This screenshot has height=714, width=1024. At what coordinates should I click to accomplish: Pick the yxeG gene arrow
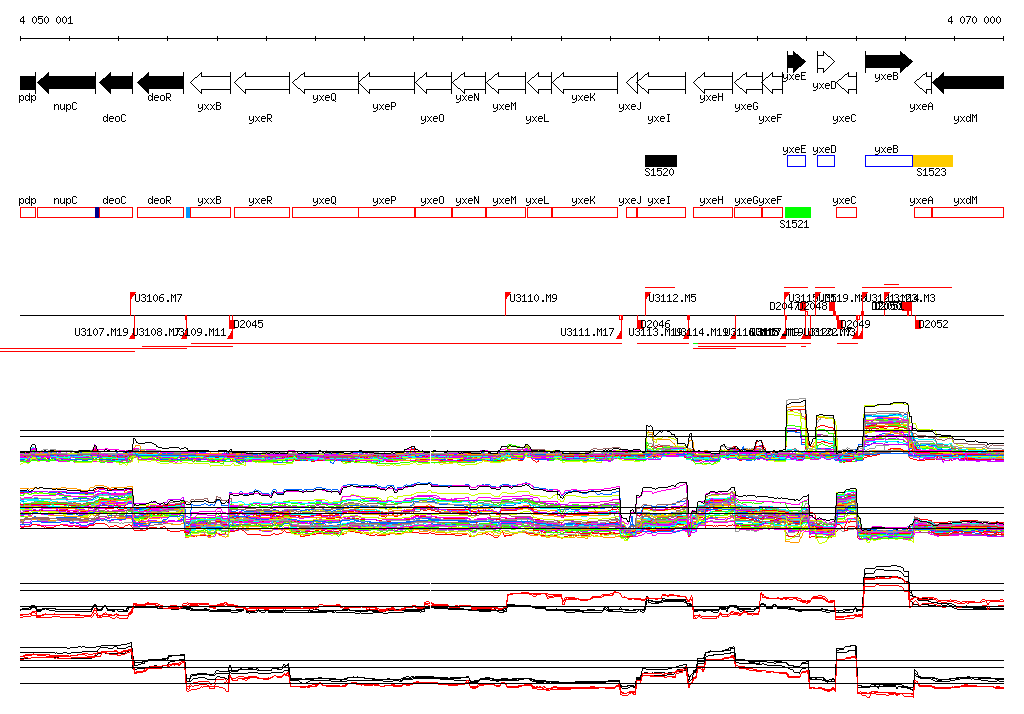[x=748, y=83]
